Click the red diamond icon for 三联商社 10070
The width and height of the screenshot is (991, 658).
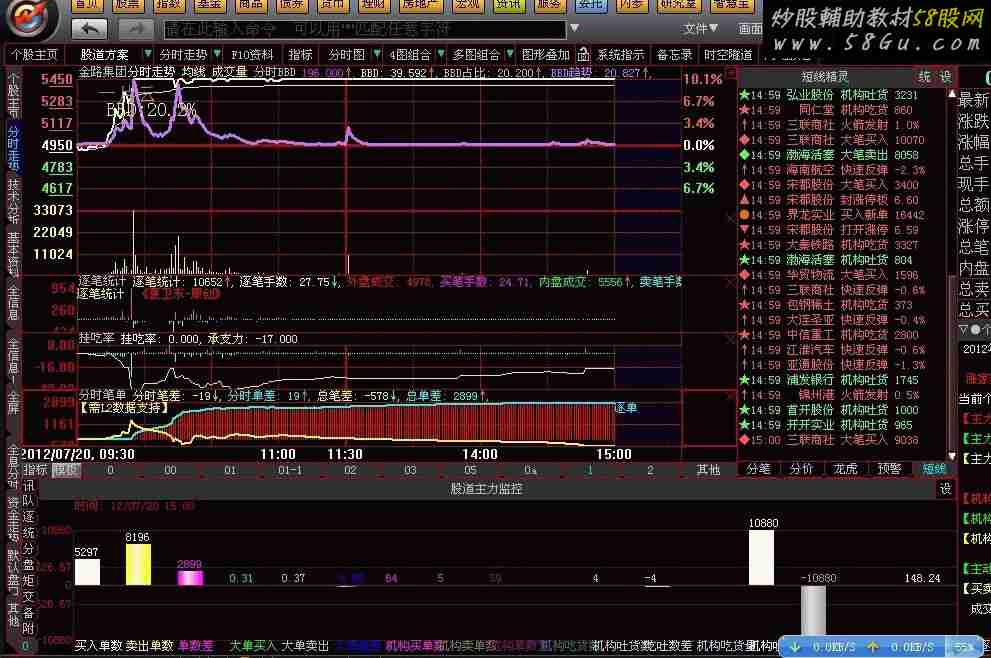point(745,140)
